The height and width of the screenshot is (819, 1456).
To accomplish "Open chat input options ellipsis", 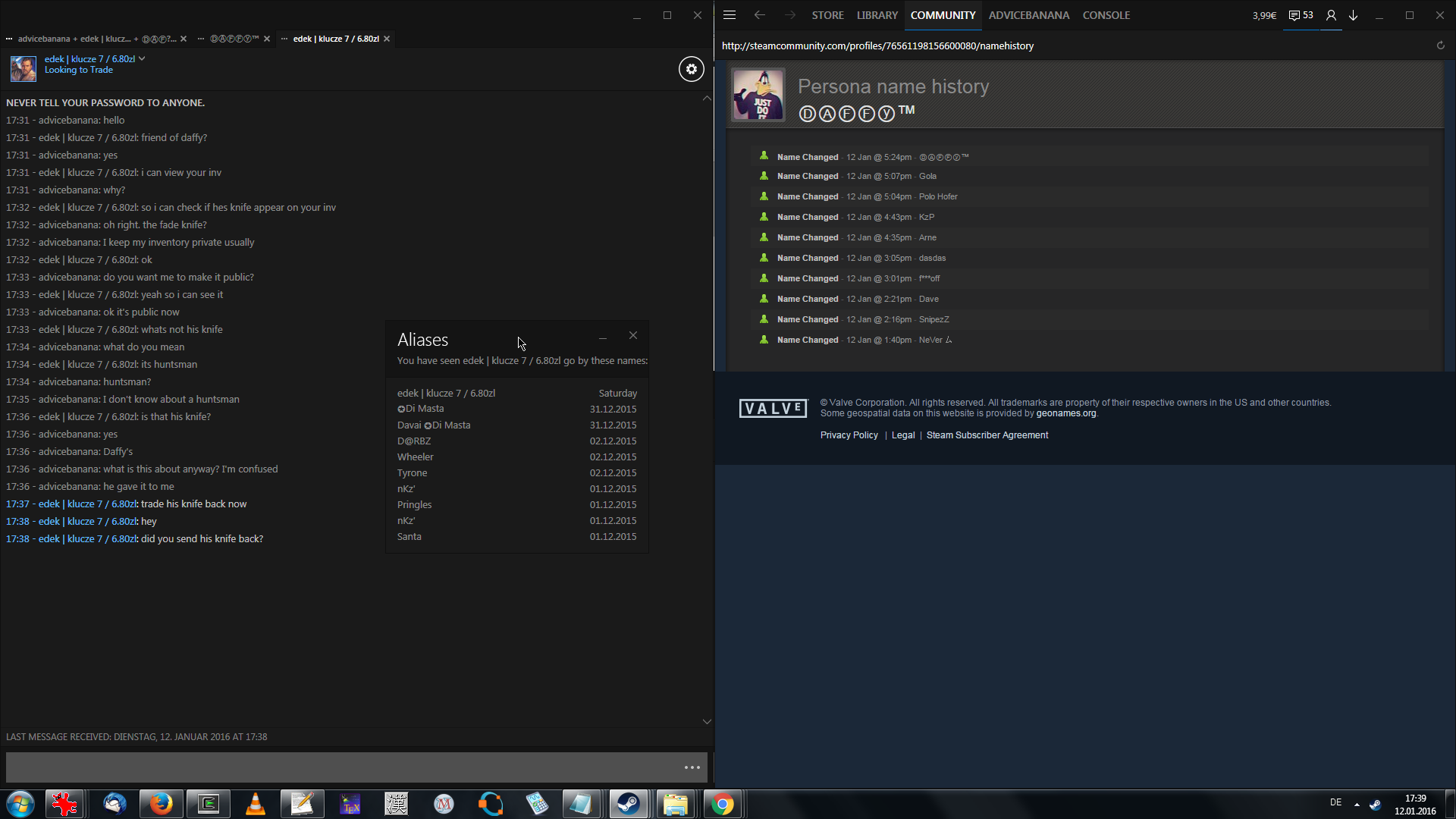I will pos(692,767).
